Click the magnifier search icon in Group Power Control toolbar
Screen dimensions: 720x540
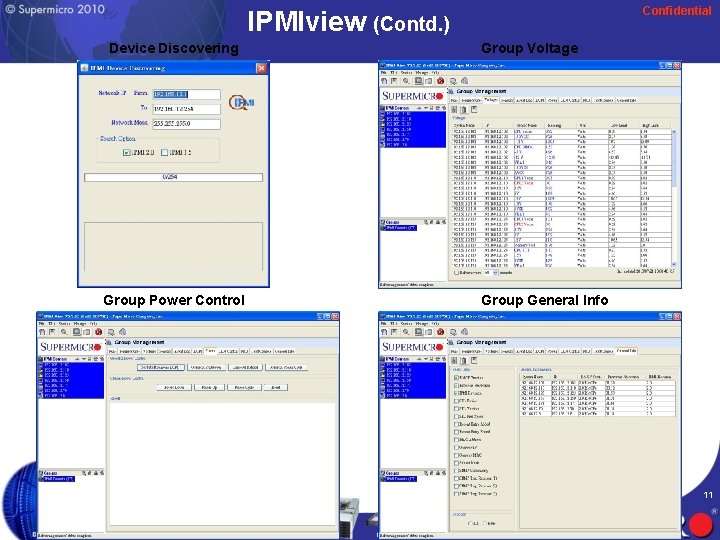coord(64,332)
